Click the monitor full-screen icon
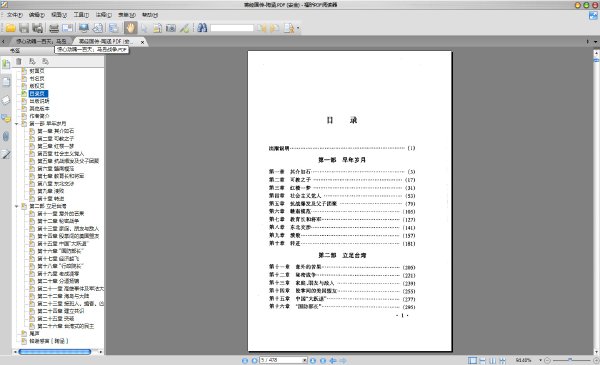Screen dimensions: 600x365 [84, 28]
